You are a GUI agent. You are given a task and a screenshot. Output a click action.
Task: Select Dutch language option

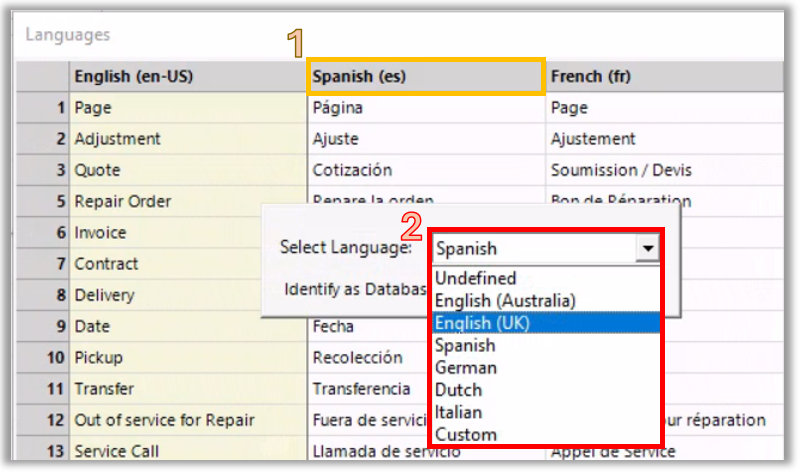click(458, 390)
